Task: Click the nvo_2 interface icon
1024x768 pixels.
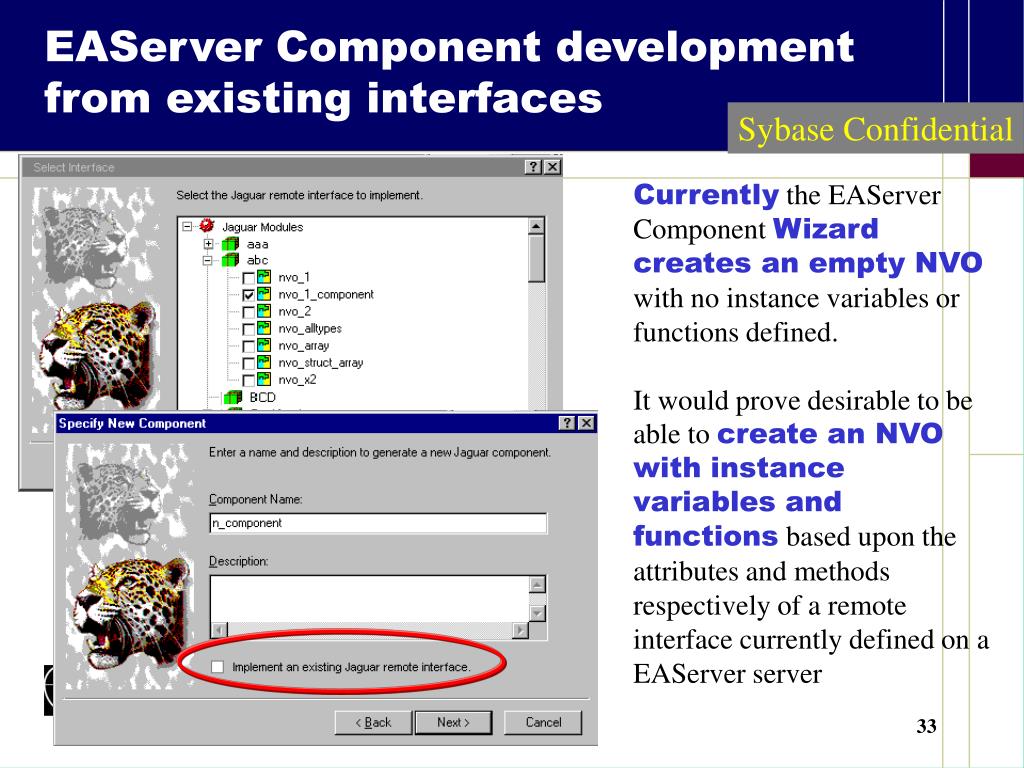Action: 264,311
